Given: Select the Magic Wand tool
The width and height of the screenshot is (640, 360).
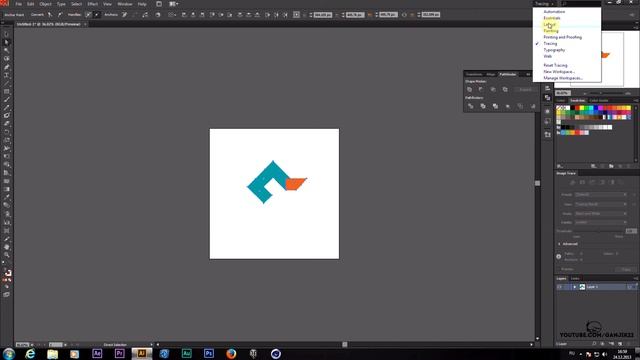Looking at the screenshot, I should (x=7, y=51).
